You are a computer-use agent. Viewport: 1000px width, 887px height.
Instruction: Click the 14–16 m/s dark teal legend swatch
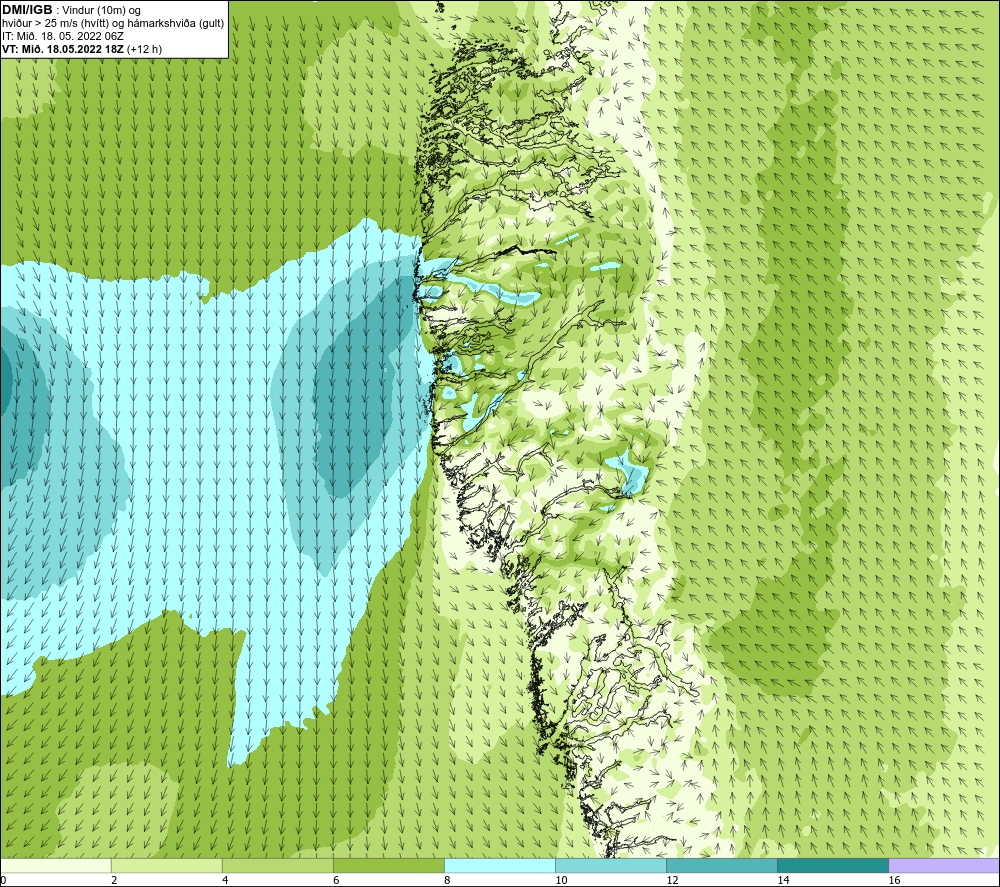[833, 865]
